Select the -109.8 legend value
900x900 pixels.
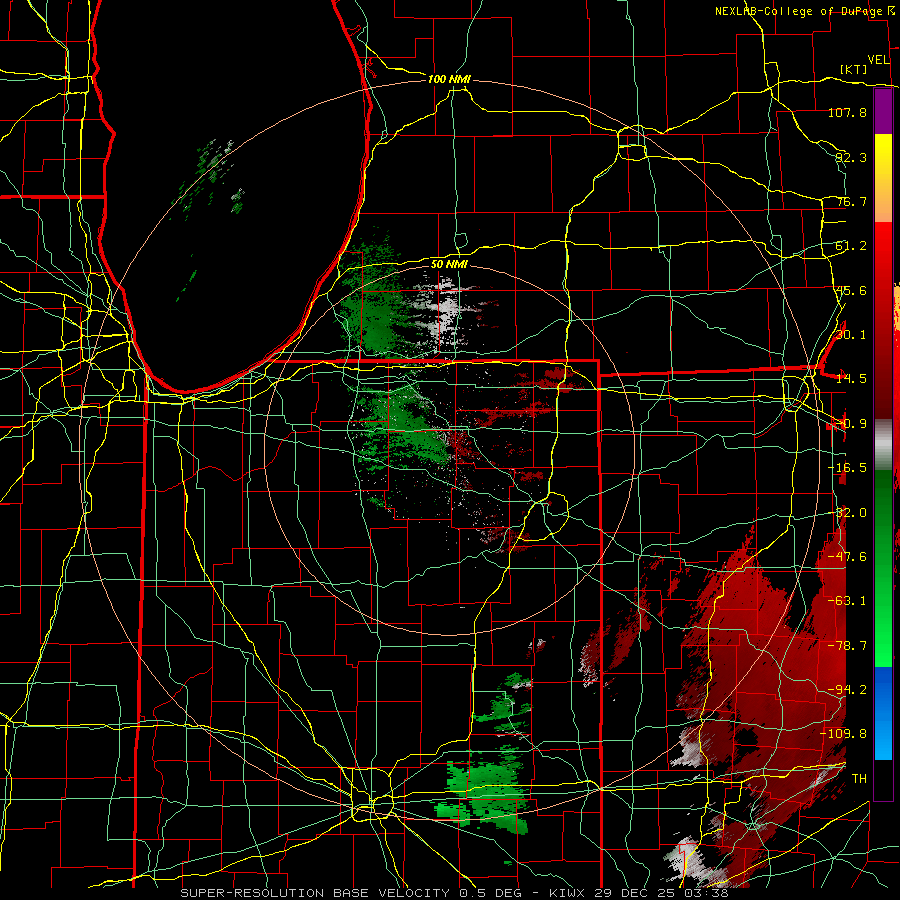(x=844, y=734)
